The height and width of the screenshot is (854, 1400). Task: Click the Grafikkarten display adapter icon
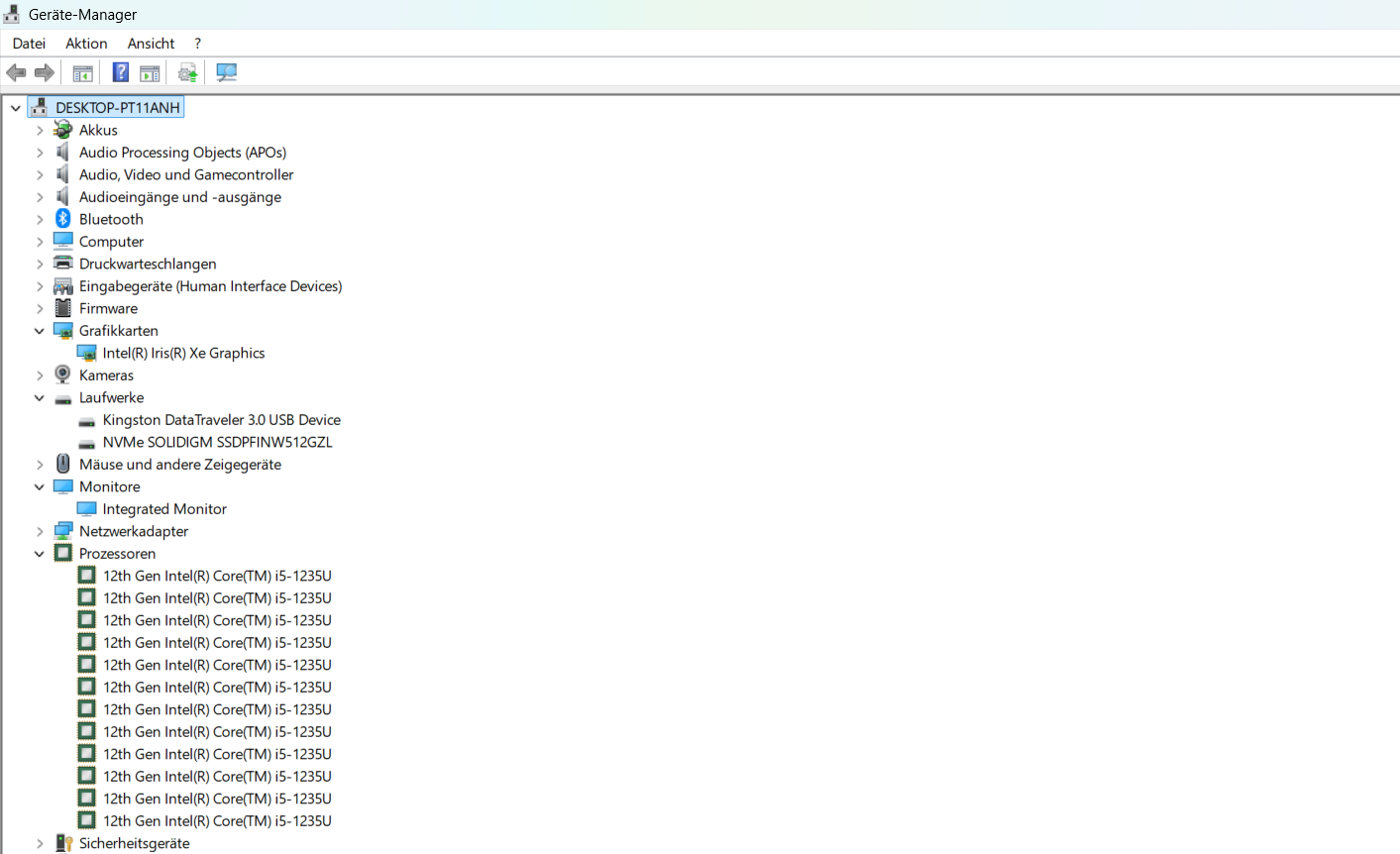click(x=63, y=331)
